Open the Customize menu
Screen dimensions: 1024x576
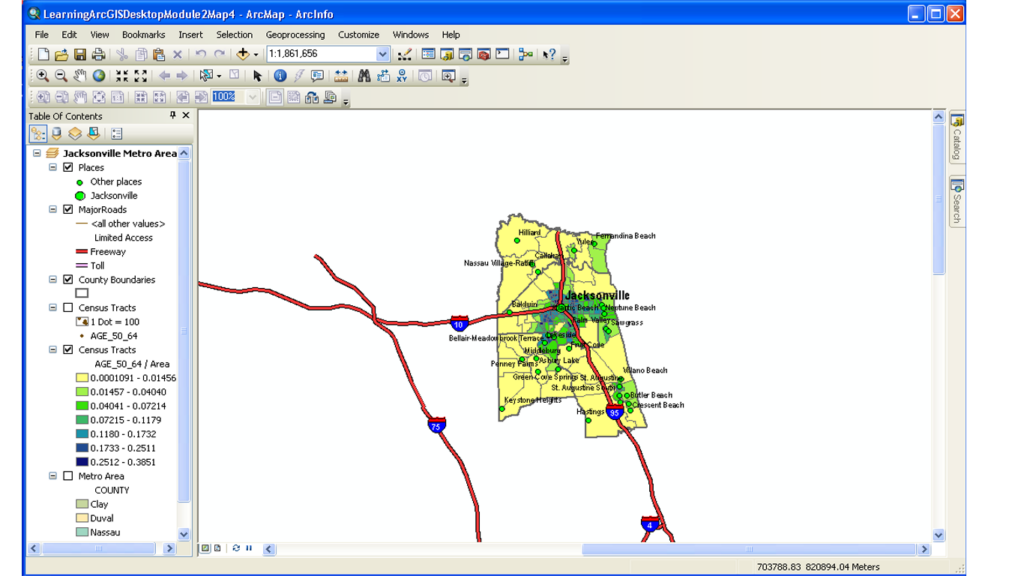tap(359, 35)
